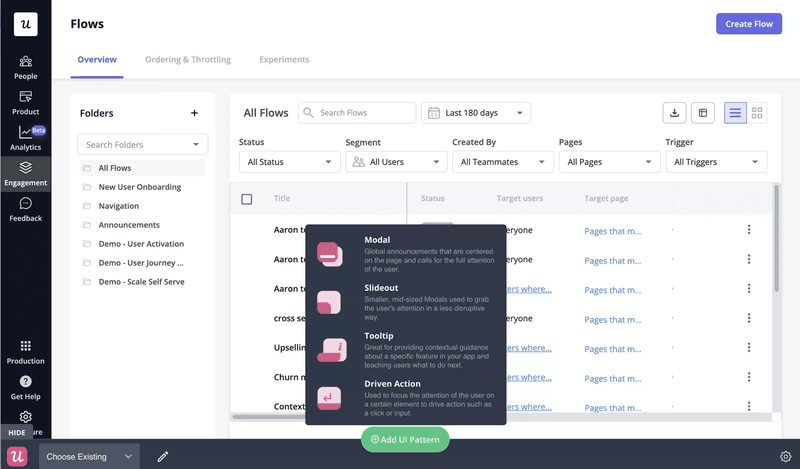The height and width of the screenshot is (469, 800).
Task: Click the Create Flow button
Action: coord(749,24)
